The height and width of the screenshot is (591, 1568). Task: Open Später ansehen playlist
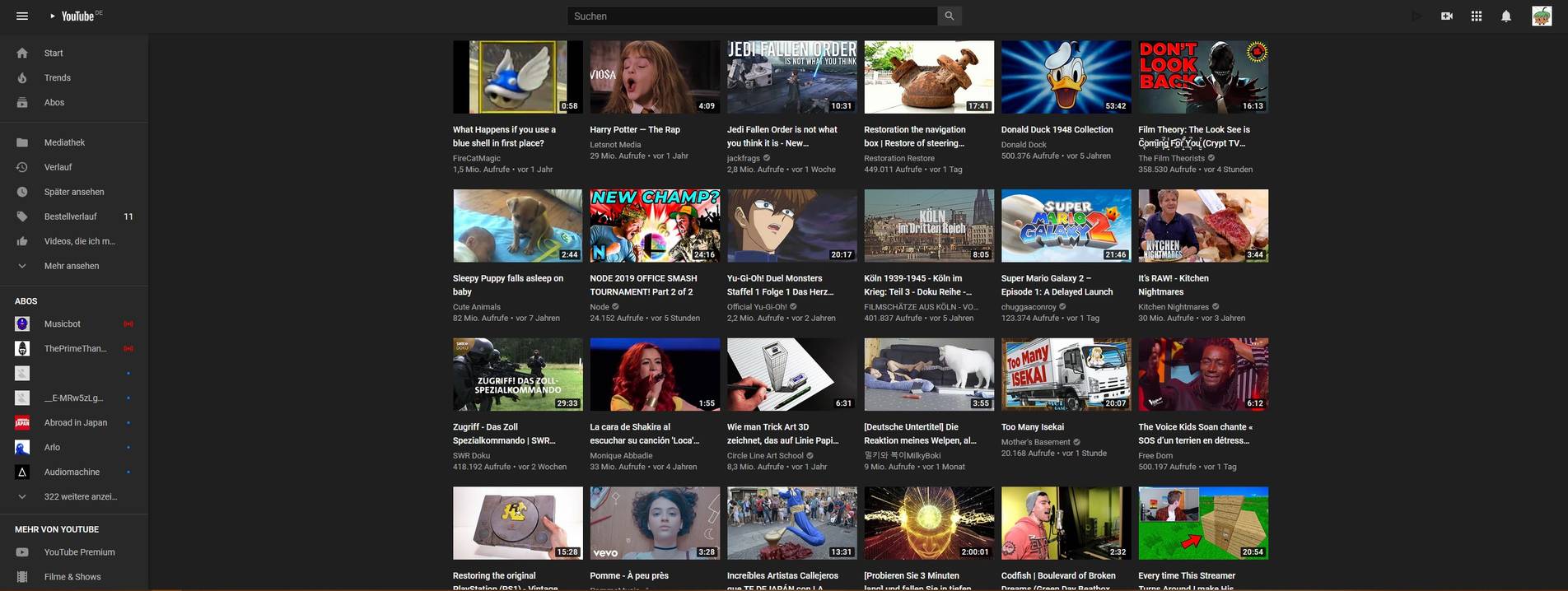[x=74, y=192]
